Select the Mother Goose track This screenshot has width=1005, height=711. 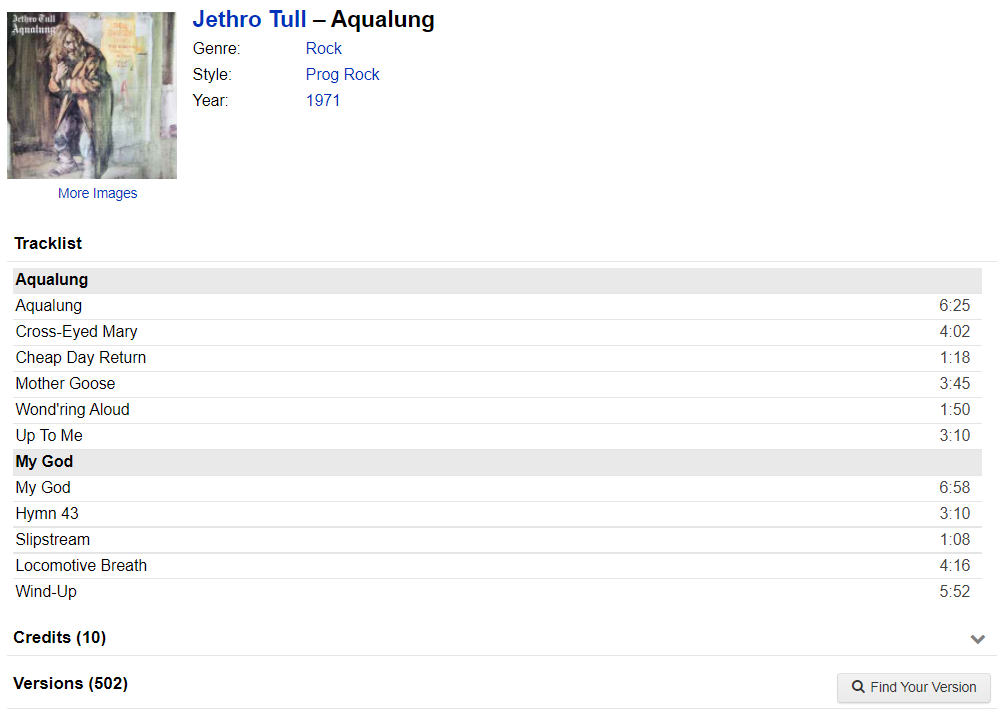[65, 383]
